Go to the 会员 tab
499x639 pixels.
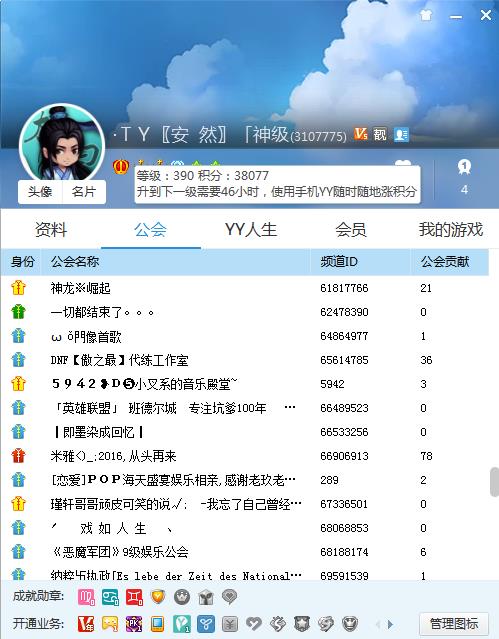[351, 229]
